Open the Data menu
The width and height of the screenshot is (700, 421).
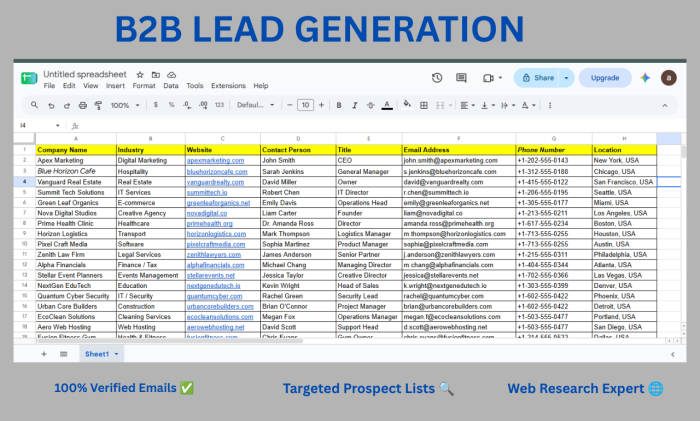point(171,86)
